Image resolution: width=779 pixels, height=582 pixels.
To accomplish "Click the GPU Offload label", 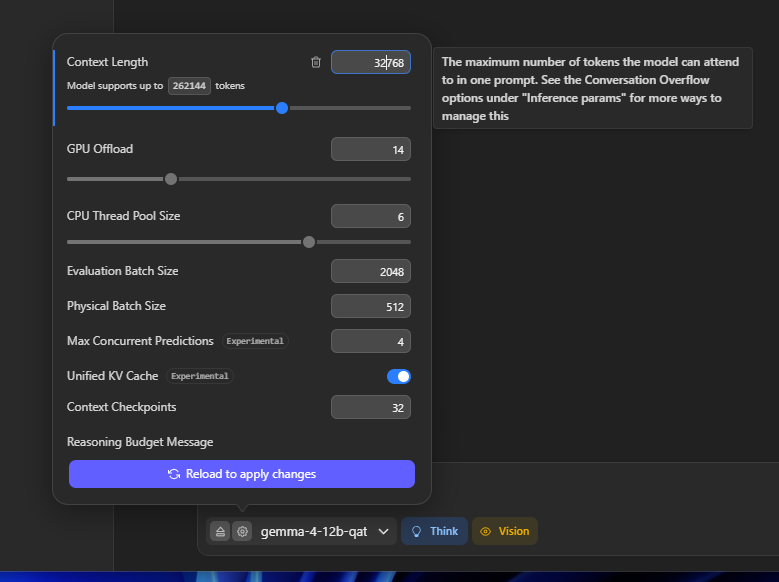I will [x=100, y=149].
